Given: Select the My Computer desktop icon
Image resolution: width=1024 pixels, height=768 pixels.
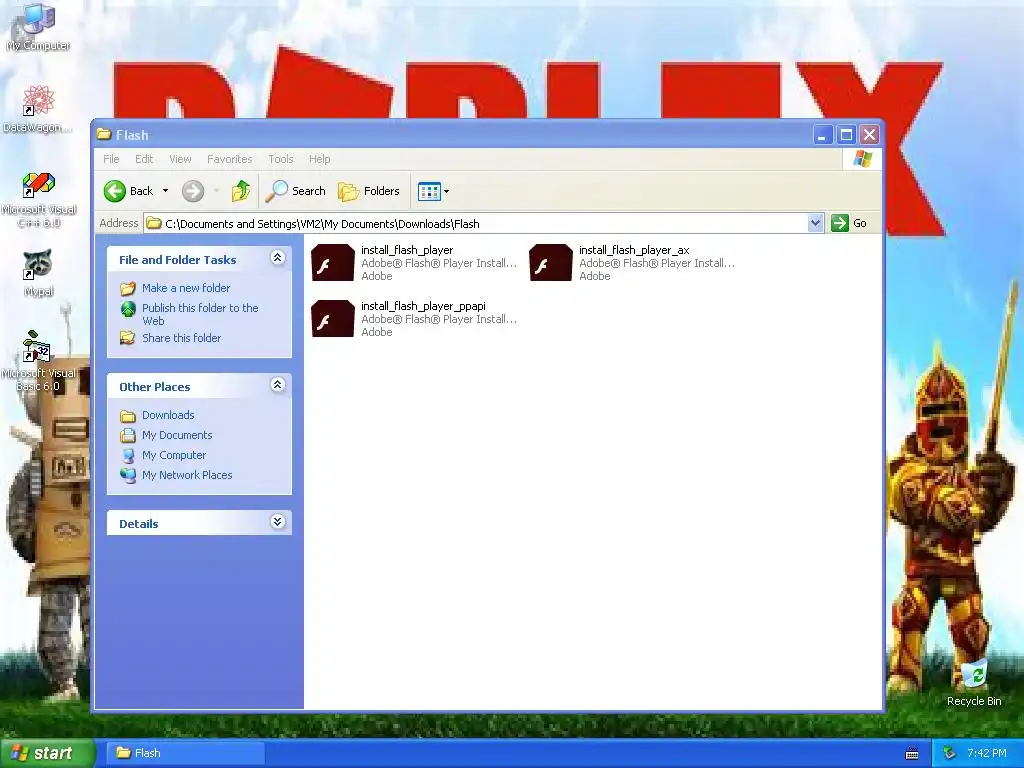Looking at the screenshot, I should coord(38,27).
